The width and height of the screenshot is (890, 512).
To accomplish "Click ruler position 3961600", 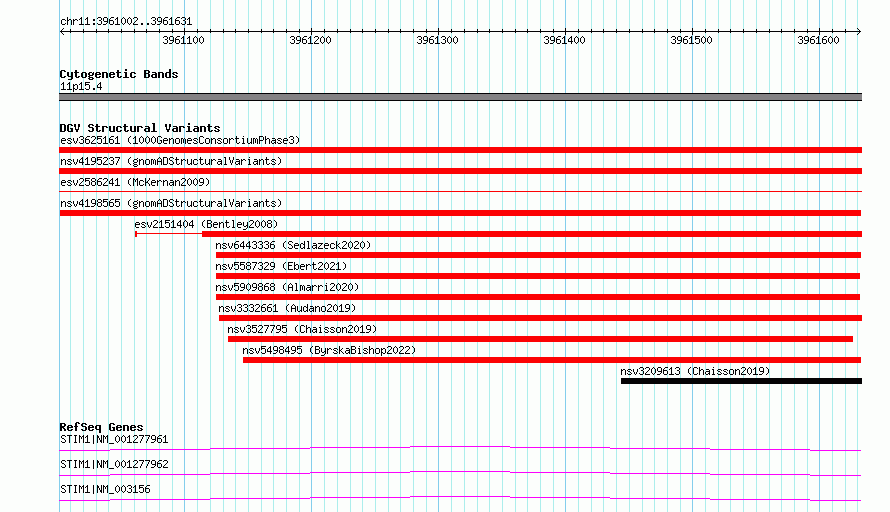I will [818, 40].
